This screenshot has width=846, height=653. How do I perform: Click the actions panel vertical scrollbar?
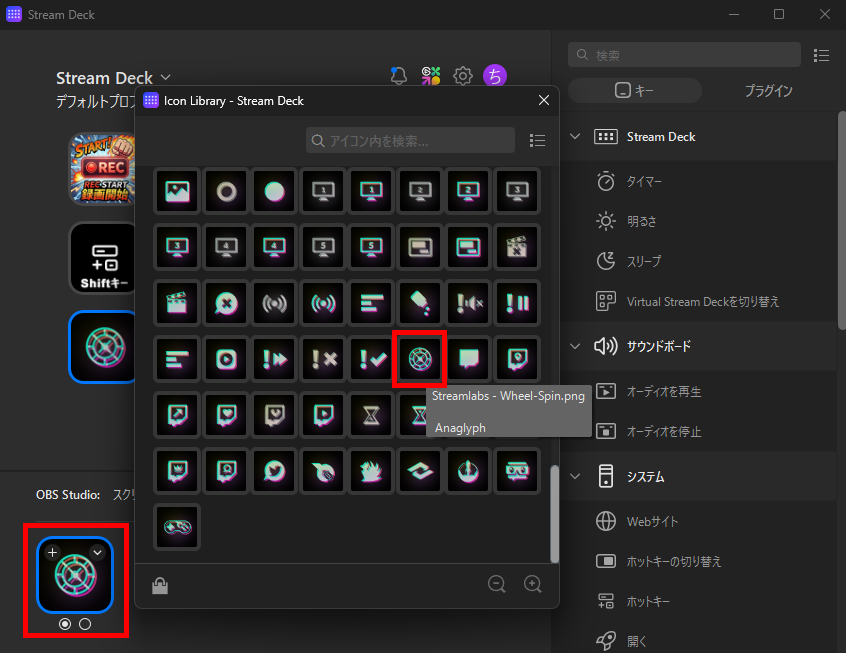842,220
